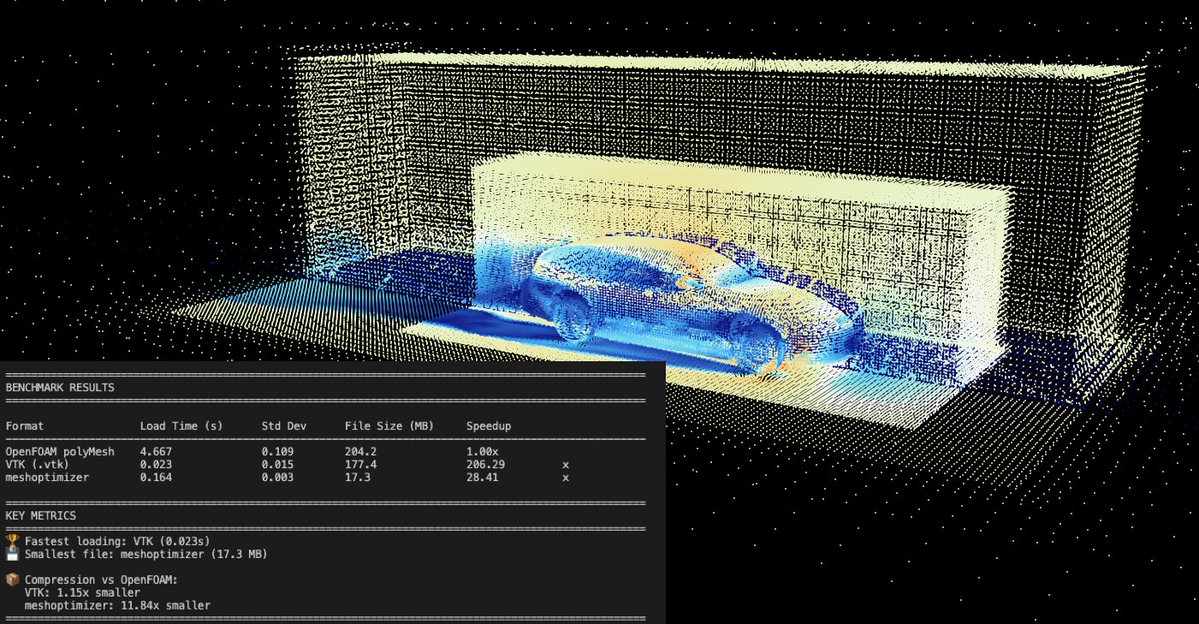Screen dimensions: 1199x624
Task: Select the OpenFOAM polyMesh row label
Action: tap(60, 452)
